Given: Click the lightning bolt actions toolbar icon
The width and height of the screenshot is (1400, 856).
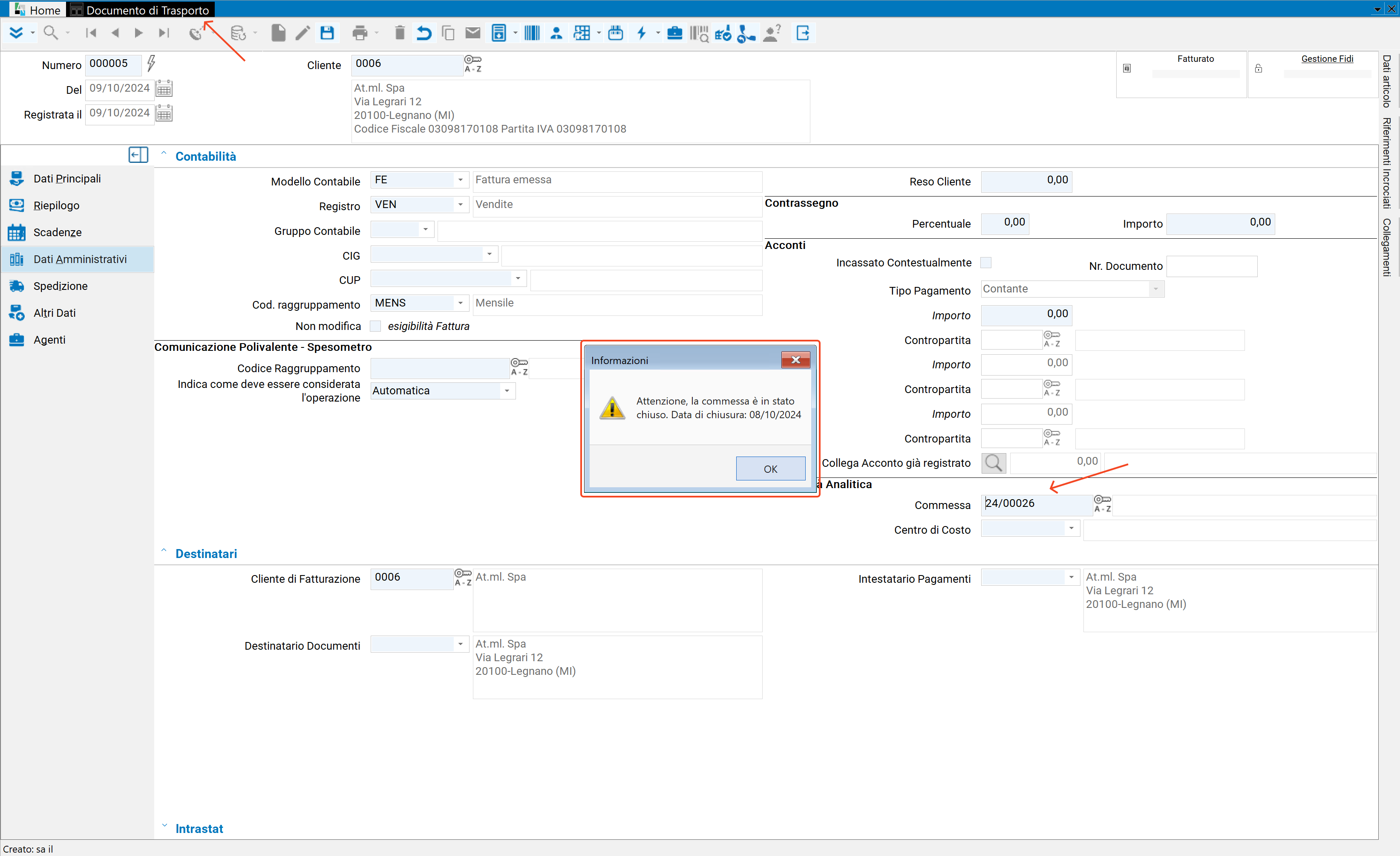Looking at the screenshot, I should [x=642, y=33].
